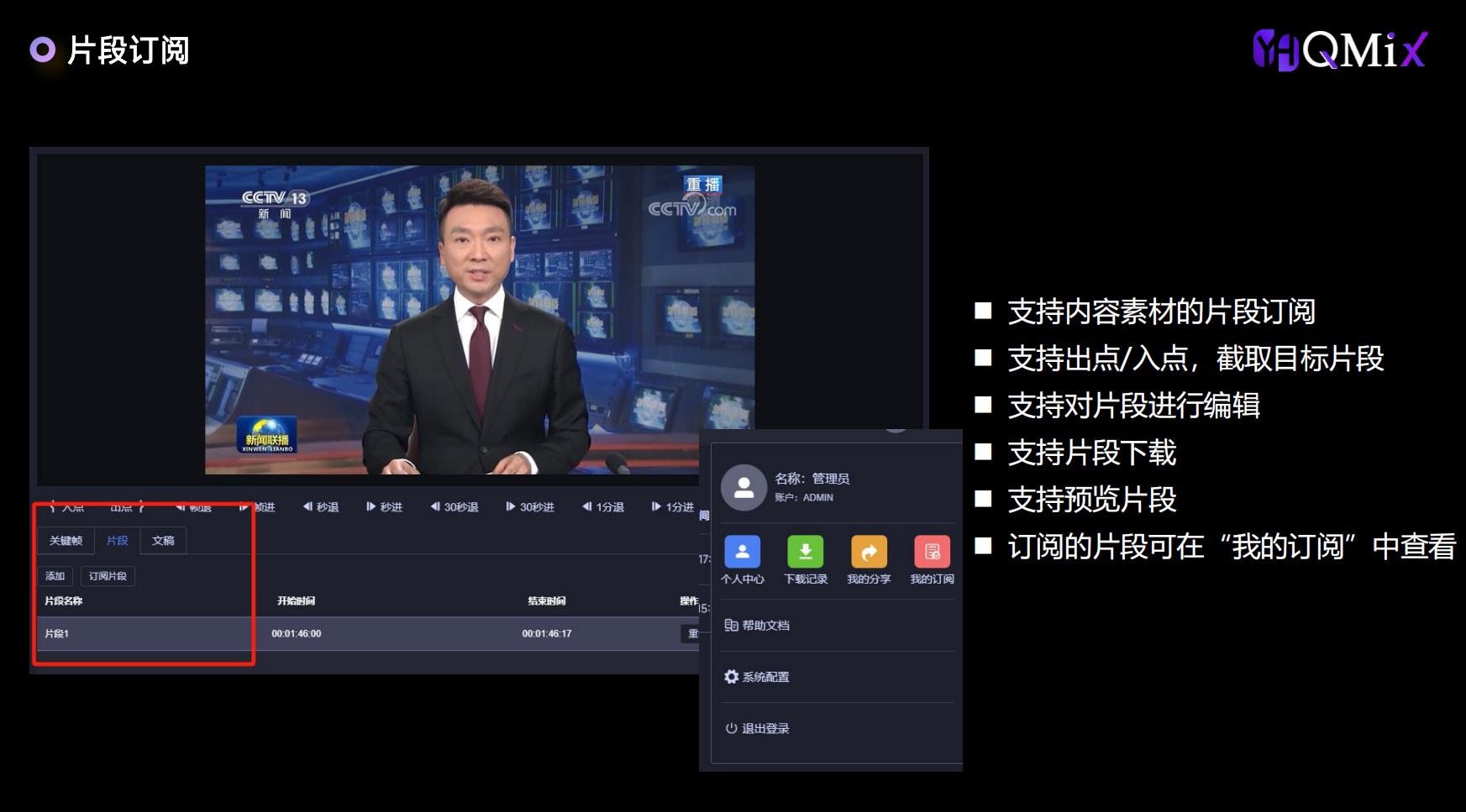1466x812 pixels.
Task: Step back one frame with 帧退
Action: [193, 507]
